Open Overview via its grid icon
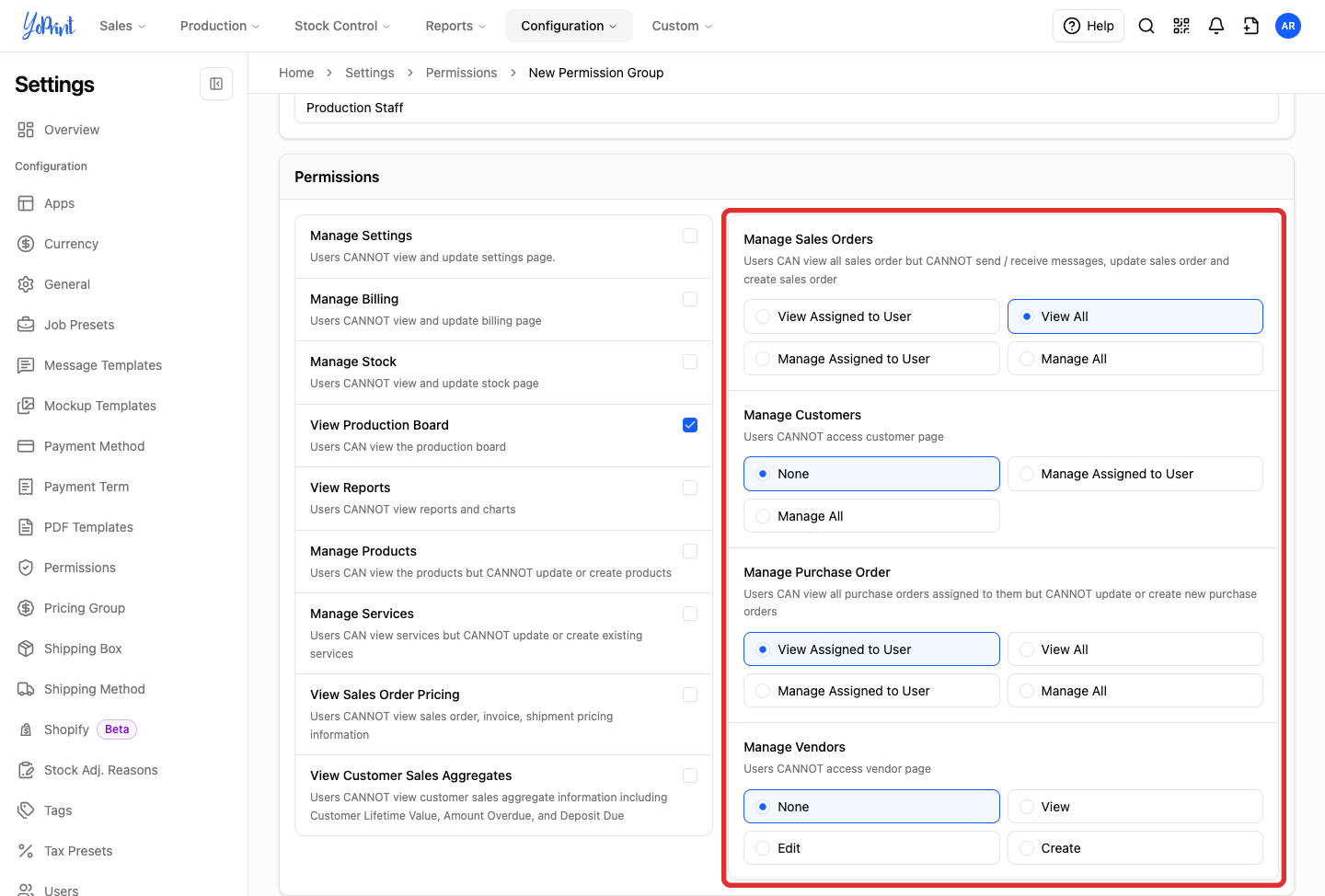The width and height of the screenshot is (1325, 896). coord(26,130)
